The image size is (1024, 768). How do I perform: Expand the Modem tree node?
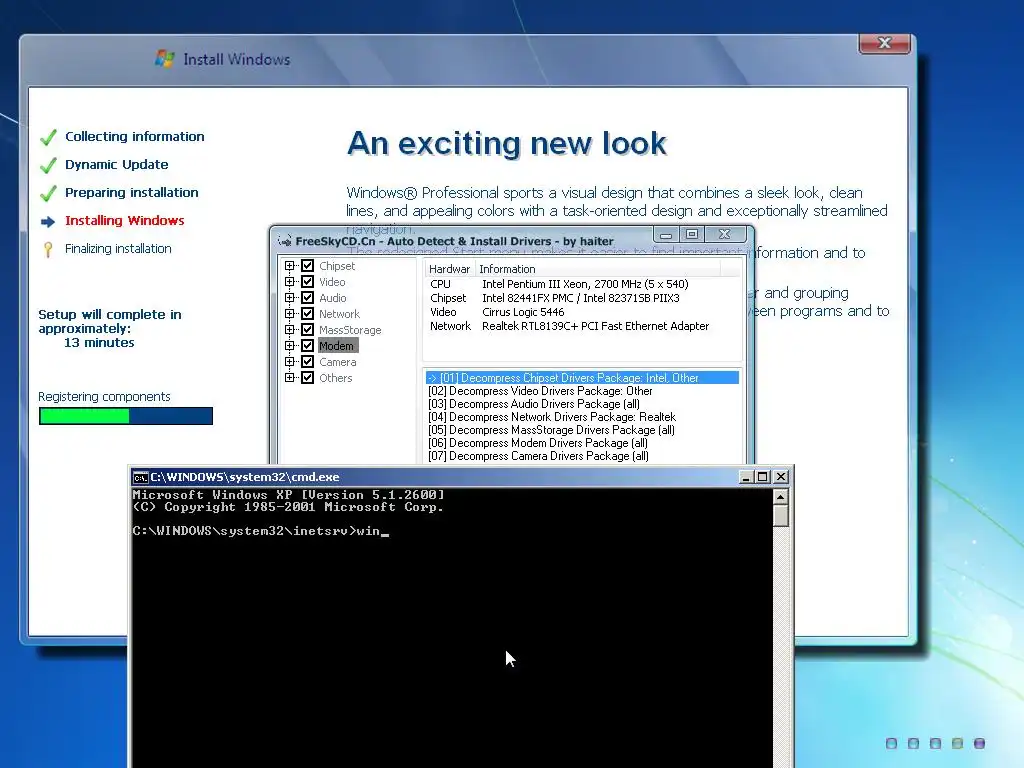[x=289, y=345]
